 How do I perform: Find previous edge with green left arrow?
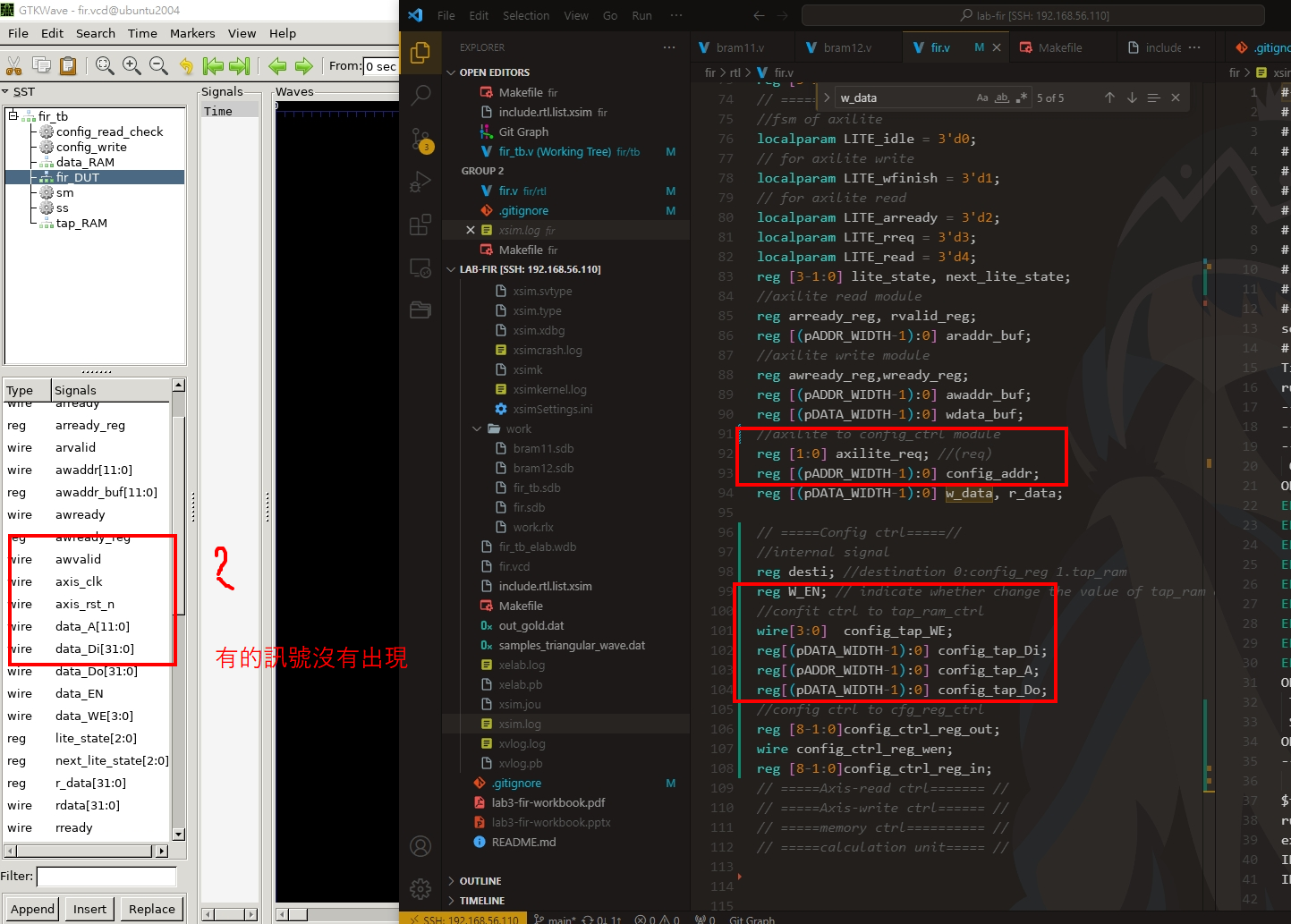coord(277,65)
